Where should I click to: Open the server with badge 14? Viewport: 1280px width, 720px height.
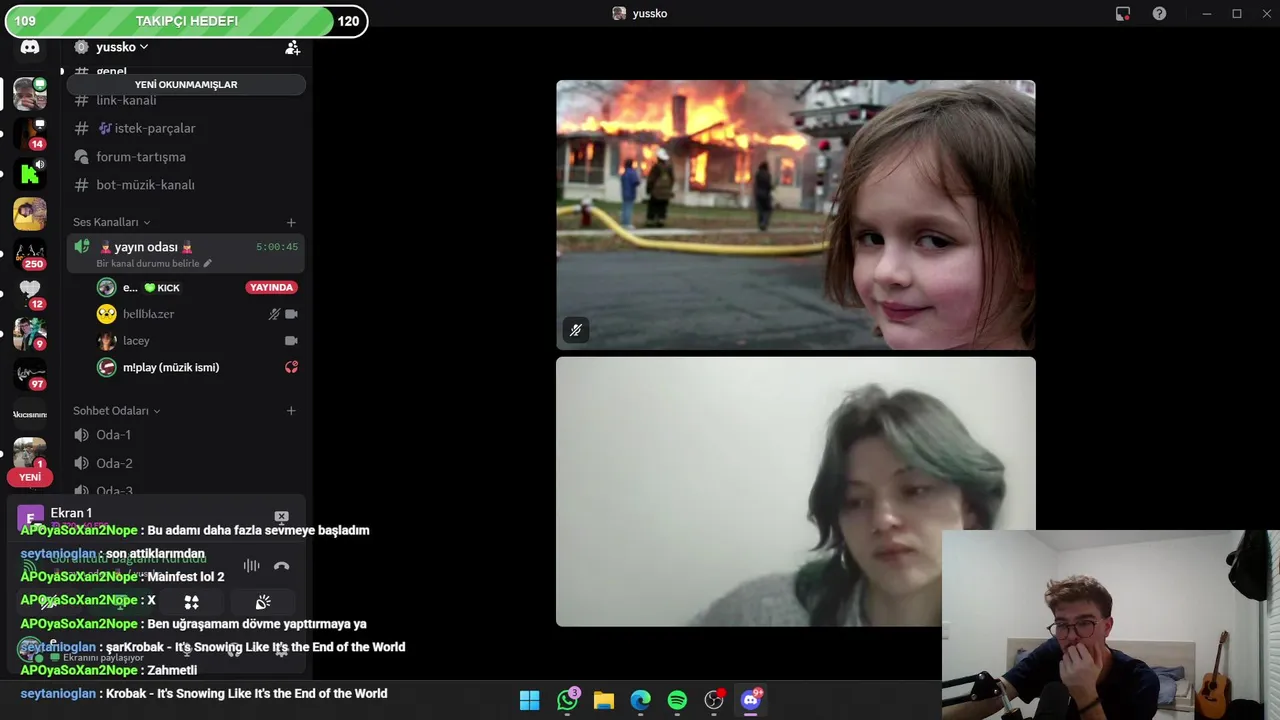(29, 133)
